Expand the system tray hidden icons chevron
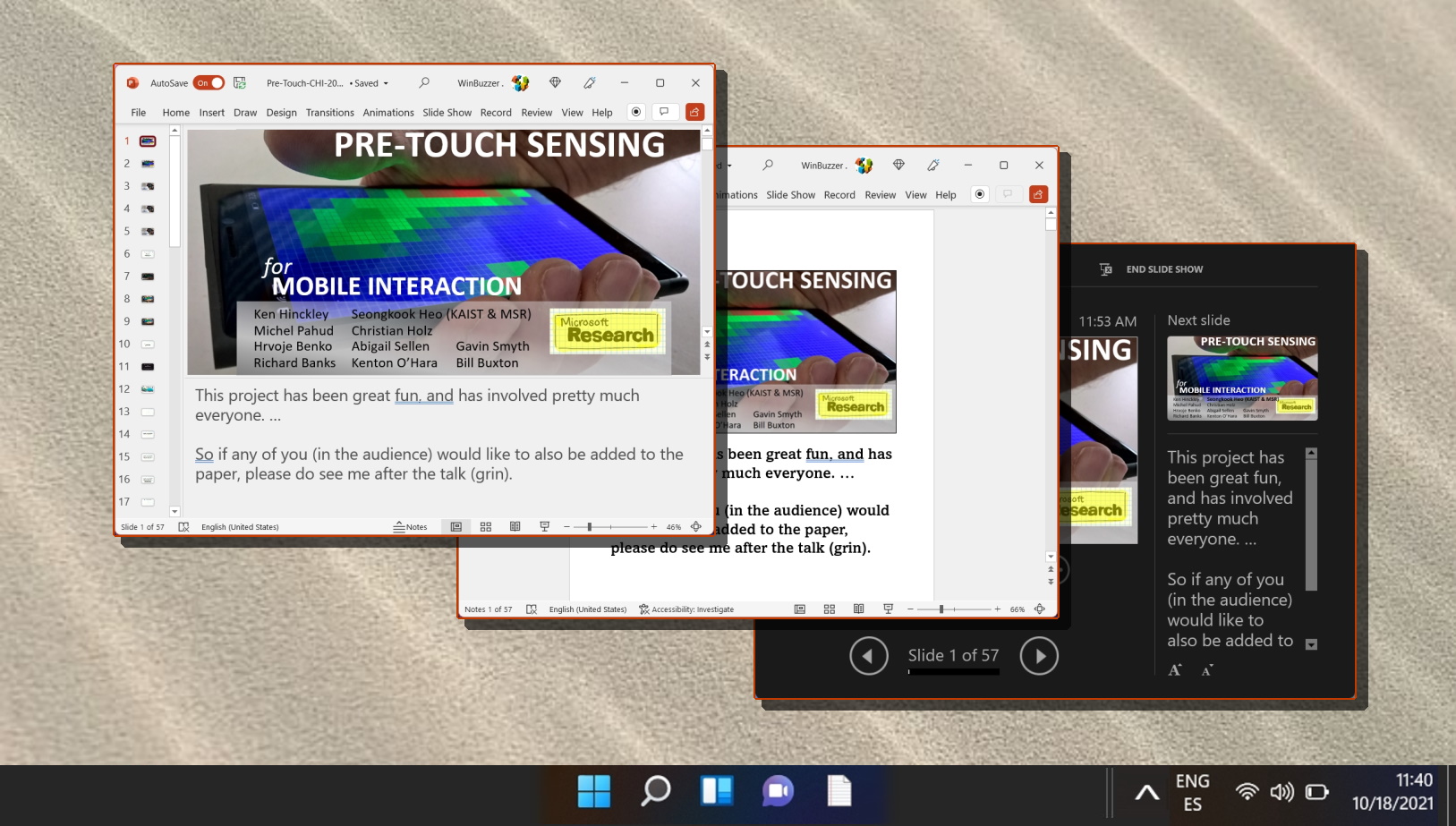This screenshot has width=1456, height=826. pyautogui.click(x=1147, y=792)
